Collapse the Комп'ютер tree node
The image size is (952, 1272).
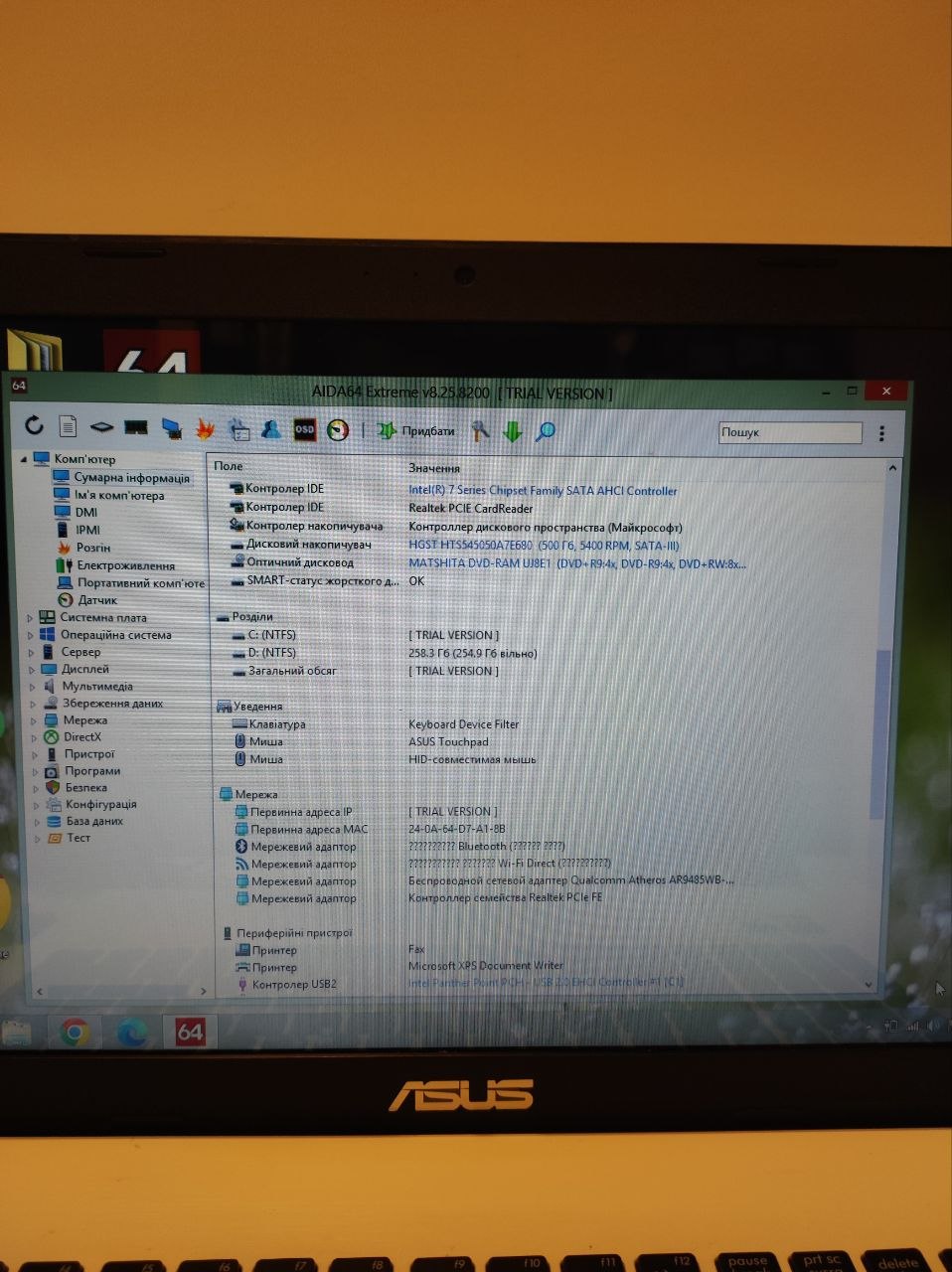pos(24,459)
